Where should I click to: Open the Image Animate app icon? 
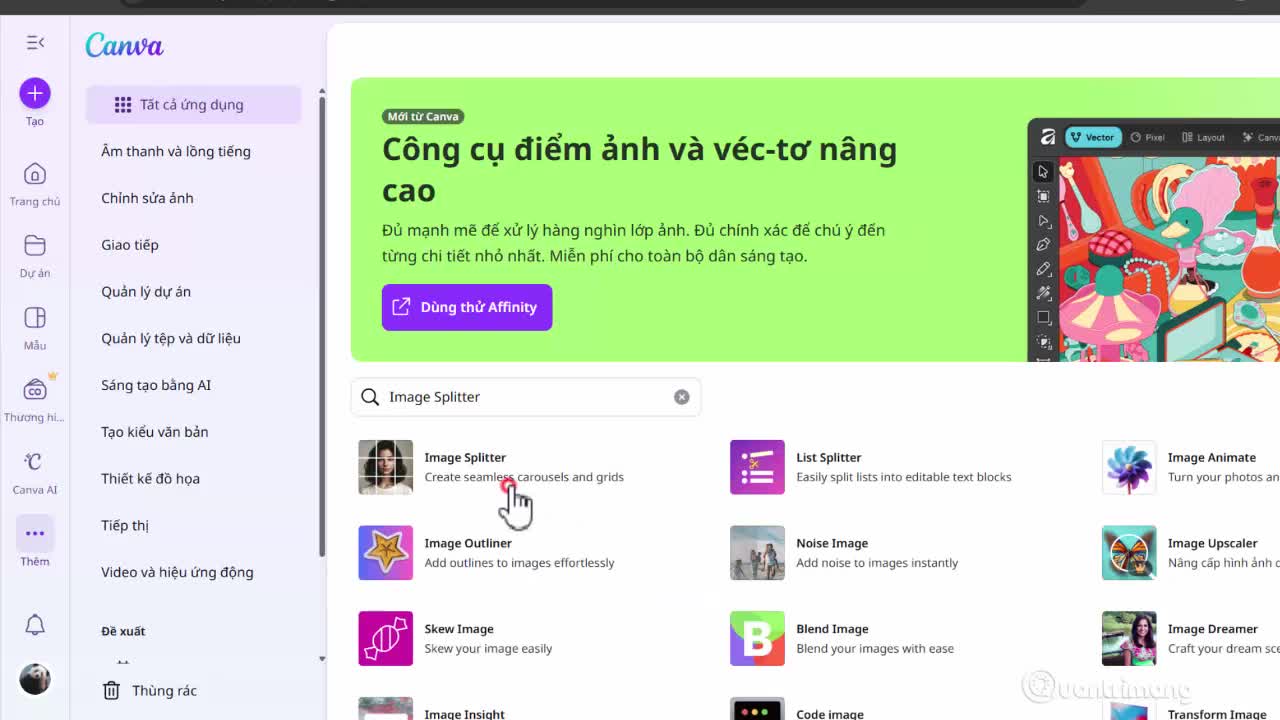pyautogui.click(x=1129, y=467)
